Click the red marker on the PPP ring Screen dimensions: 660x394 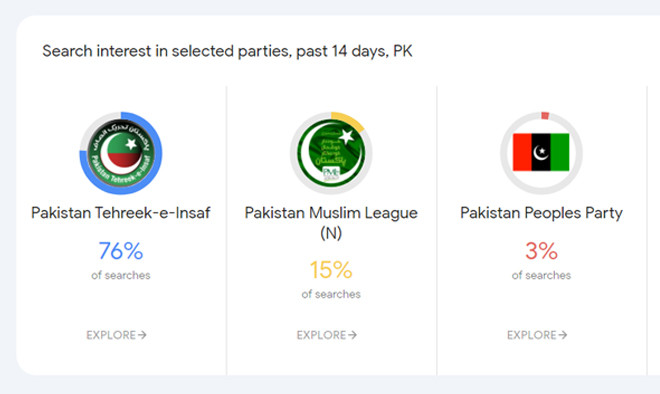click(x=545, y=115)
